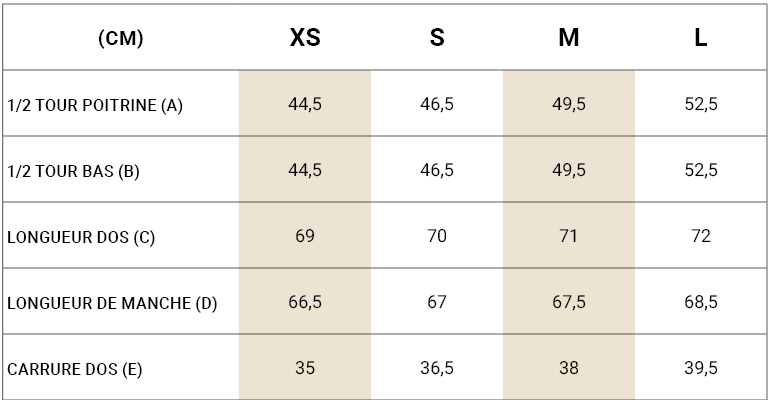Image resolution: width=770 pixels, height=400 pixels.
Task: Select the S size column header
Action: pyautogui.click(x=437, y=37)
